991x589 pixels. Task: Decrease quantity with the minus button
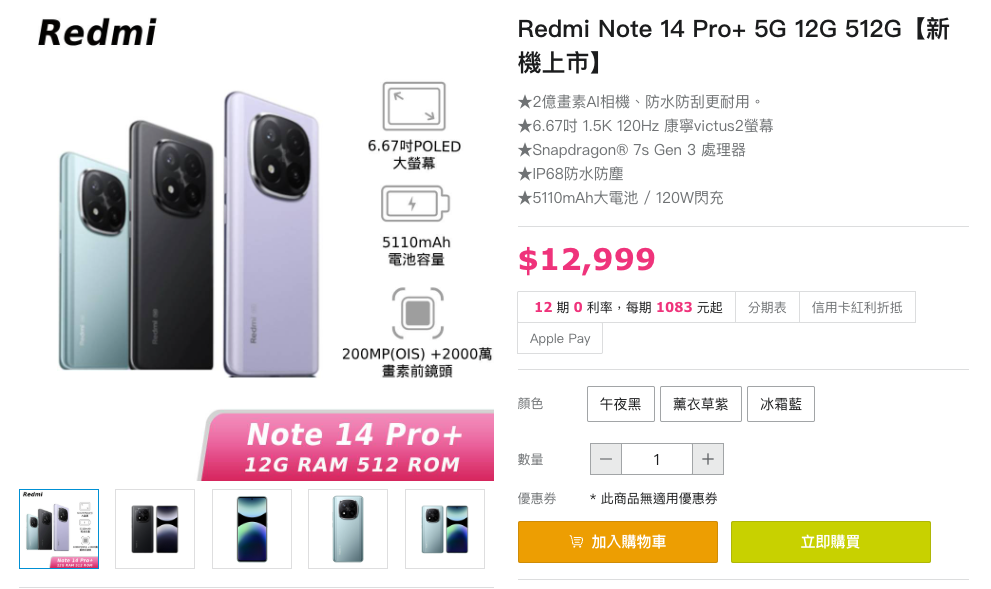(606, 459)
